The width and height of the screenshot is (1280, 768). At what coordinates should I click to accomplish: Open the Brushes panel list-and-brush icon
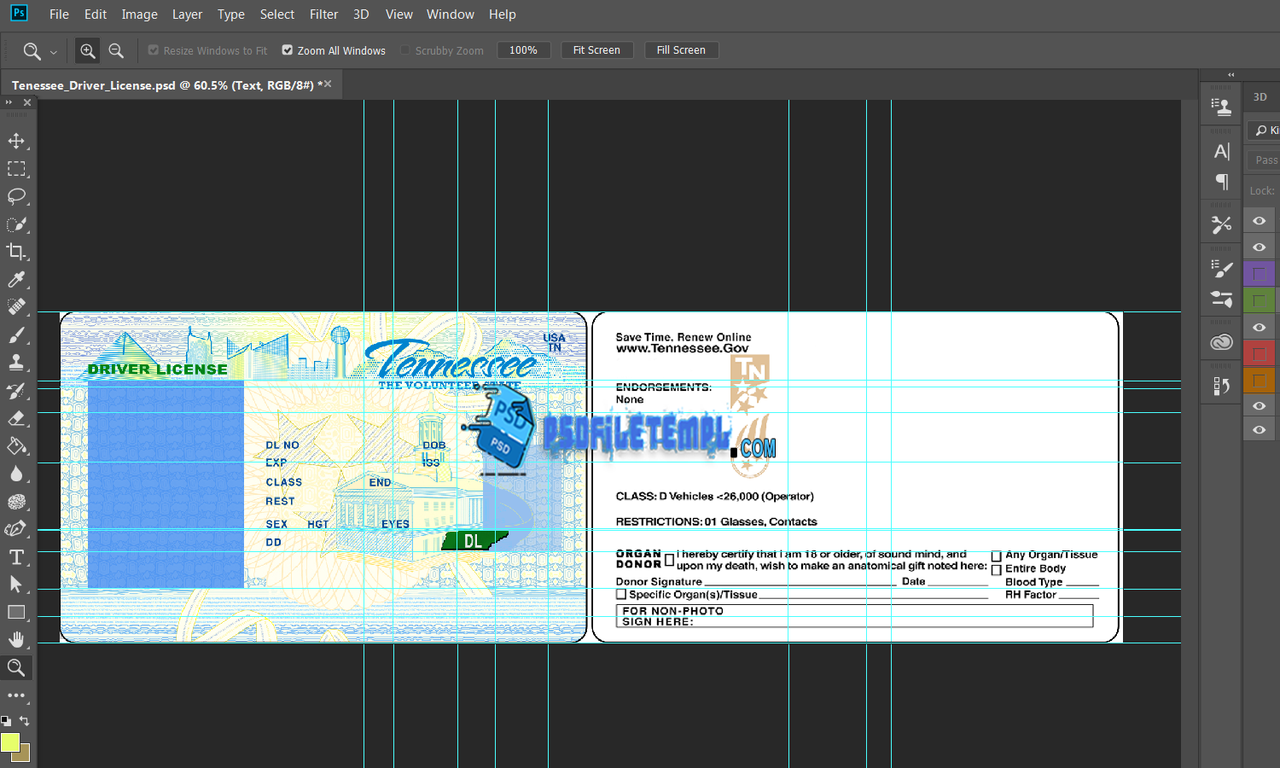1221,268
